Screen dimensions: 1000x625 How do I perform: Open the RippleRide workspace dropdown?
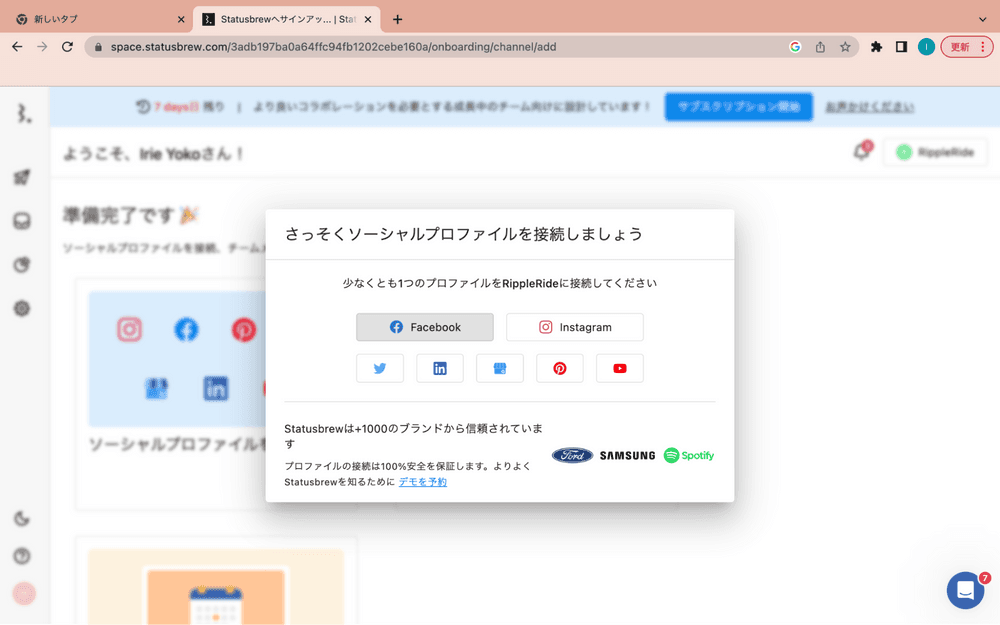935,152
